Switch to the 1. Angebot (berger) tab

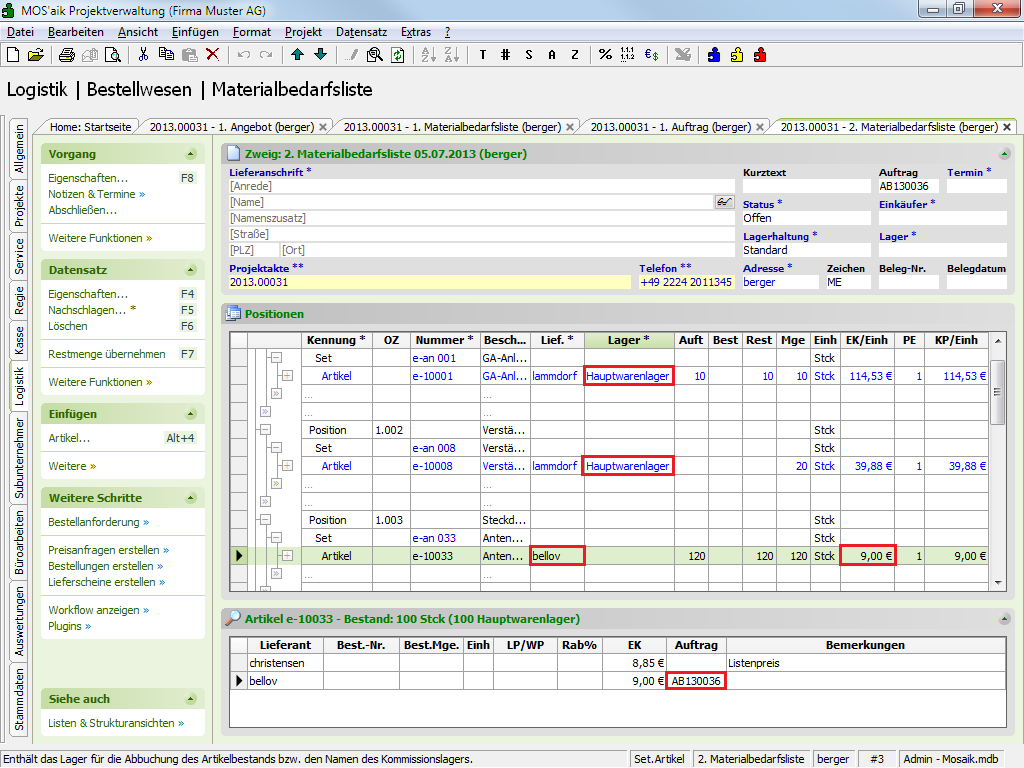click(x=232, y=127)
